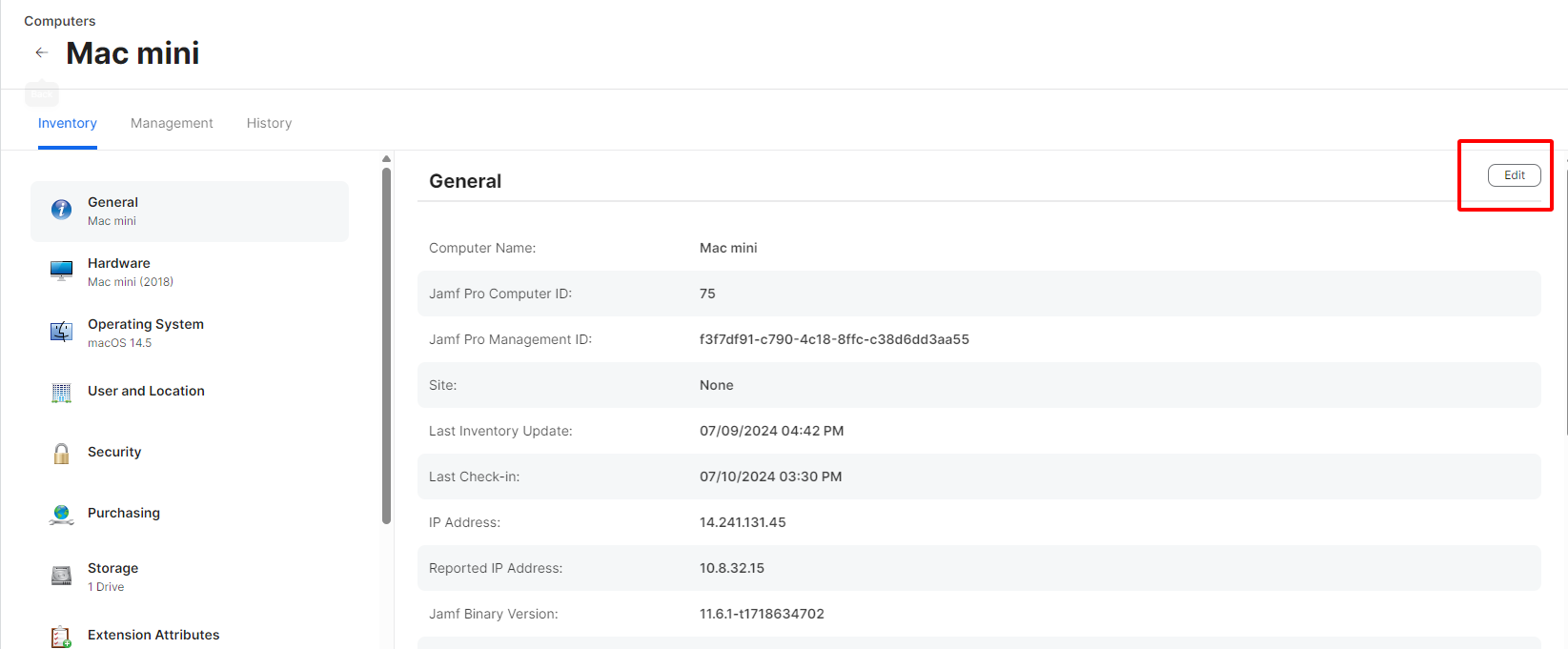Click the Hardware monitor icon
1568x649 pixels.
tap(61, 272)
